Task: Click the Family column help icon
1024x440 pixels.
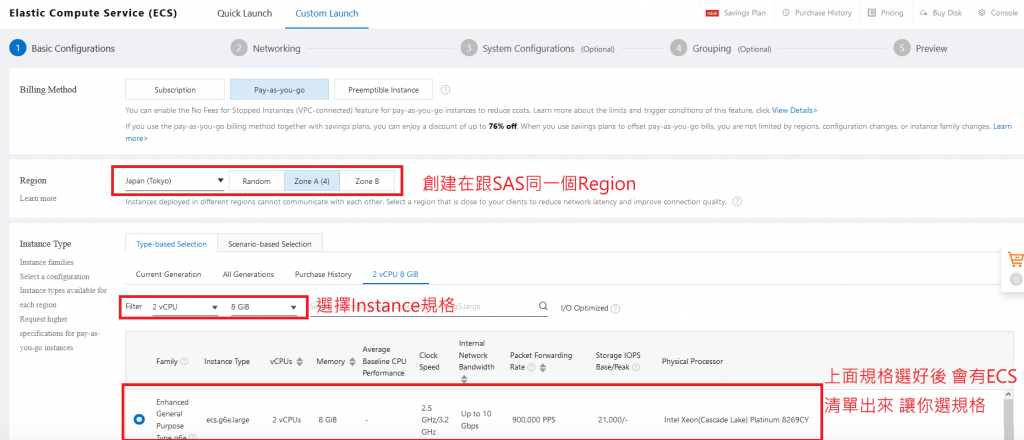Action: coord(184,361)
